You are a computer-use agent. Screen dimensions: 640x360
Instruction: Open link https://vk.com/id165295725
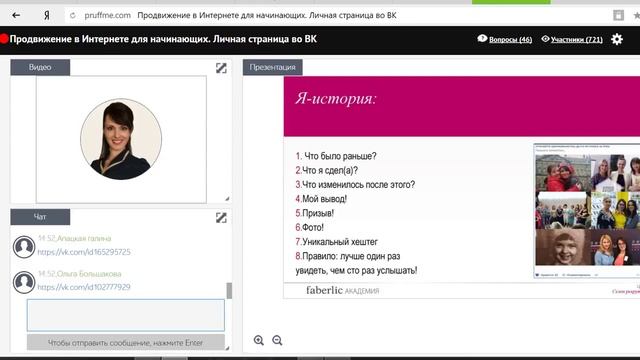84,252
